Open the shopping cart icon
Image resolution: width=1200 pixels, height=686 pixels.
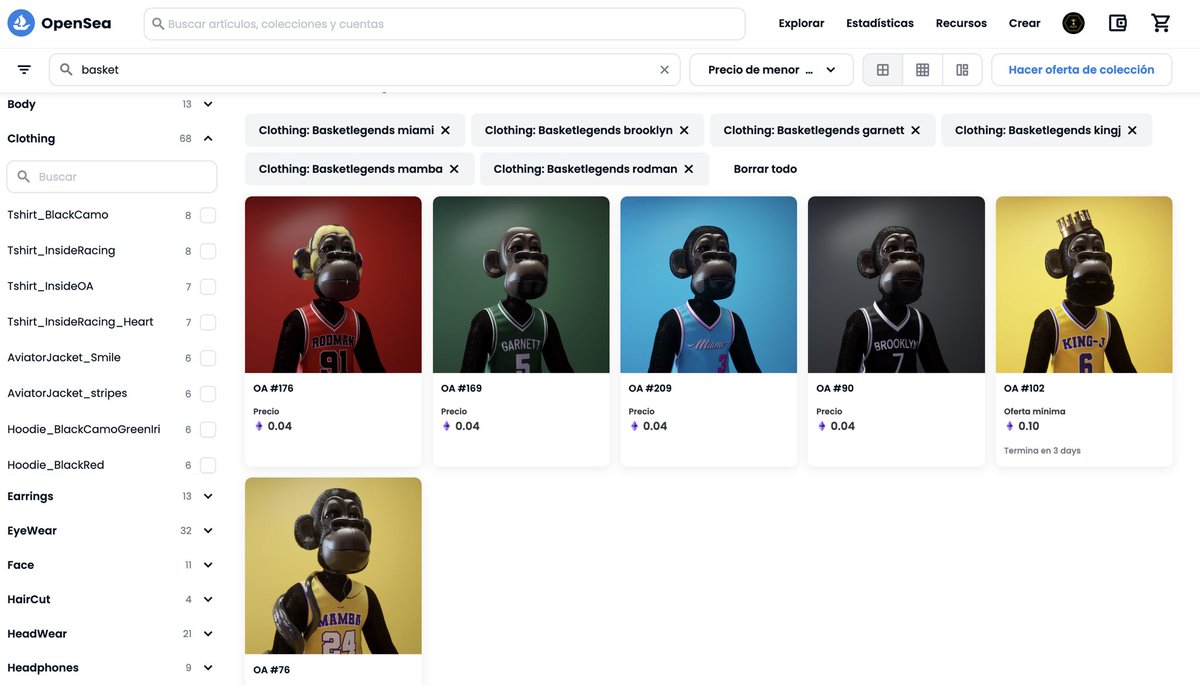pos(1161,23)
